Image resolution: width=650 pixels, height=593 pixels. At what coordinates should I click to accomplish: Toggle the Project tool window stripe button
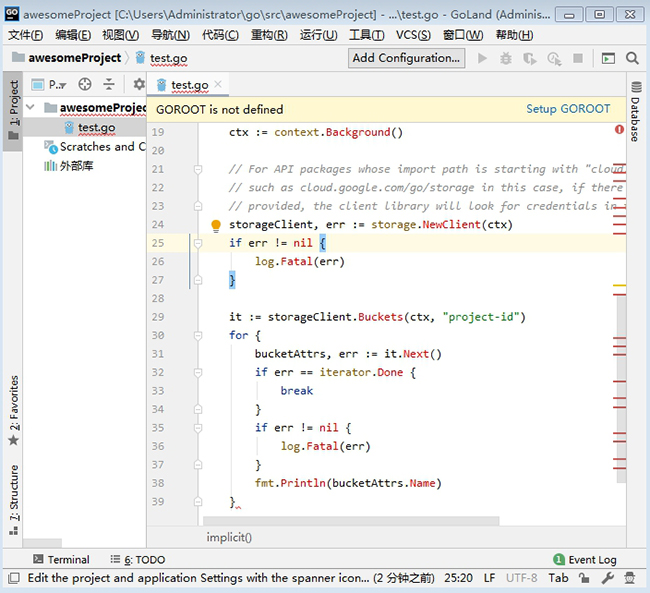tap(13, 111)
